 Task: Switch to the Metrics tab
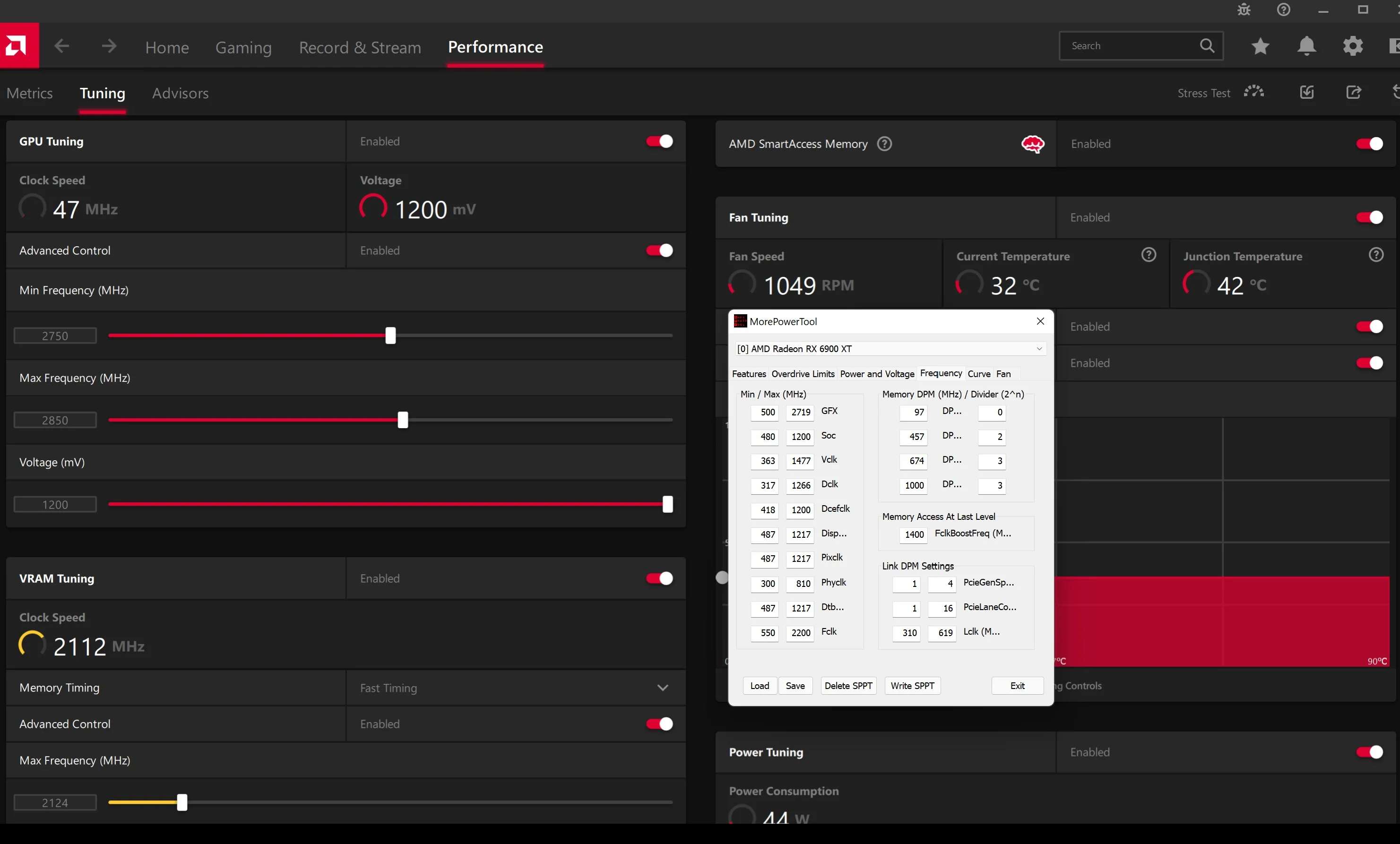point(30,93)
